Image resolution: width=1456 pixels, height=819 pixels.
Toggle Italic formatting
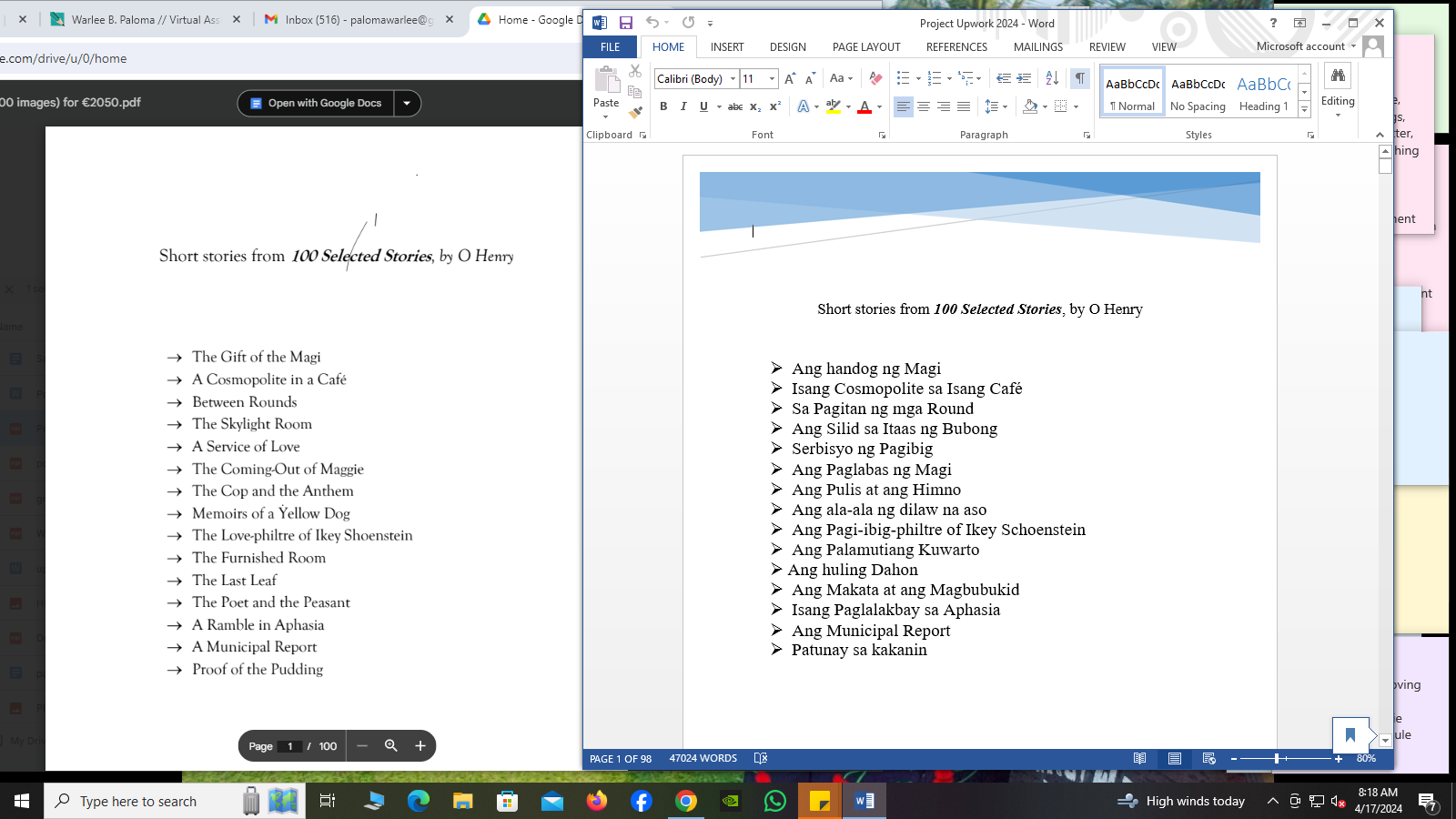683,106
